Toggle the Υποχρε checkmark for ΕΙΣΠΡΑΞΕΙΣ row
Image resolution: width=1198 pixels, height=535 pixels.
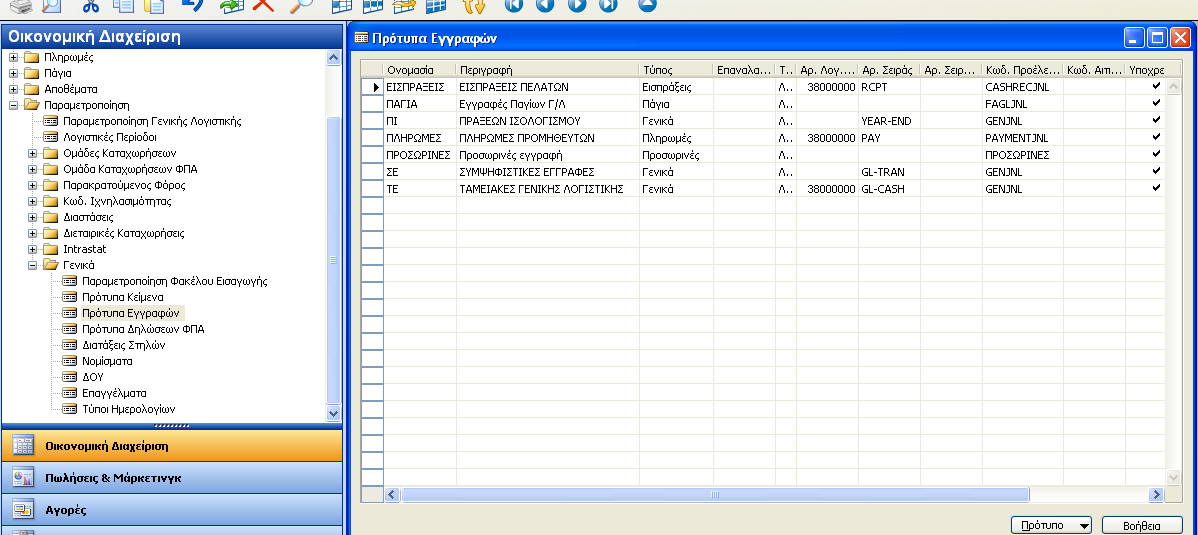pos(1156,86)
